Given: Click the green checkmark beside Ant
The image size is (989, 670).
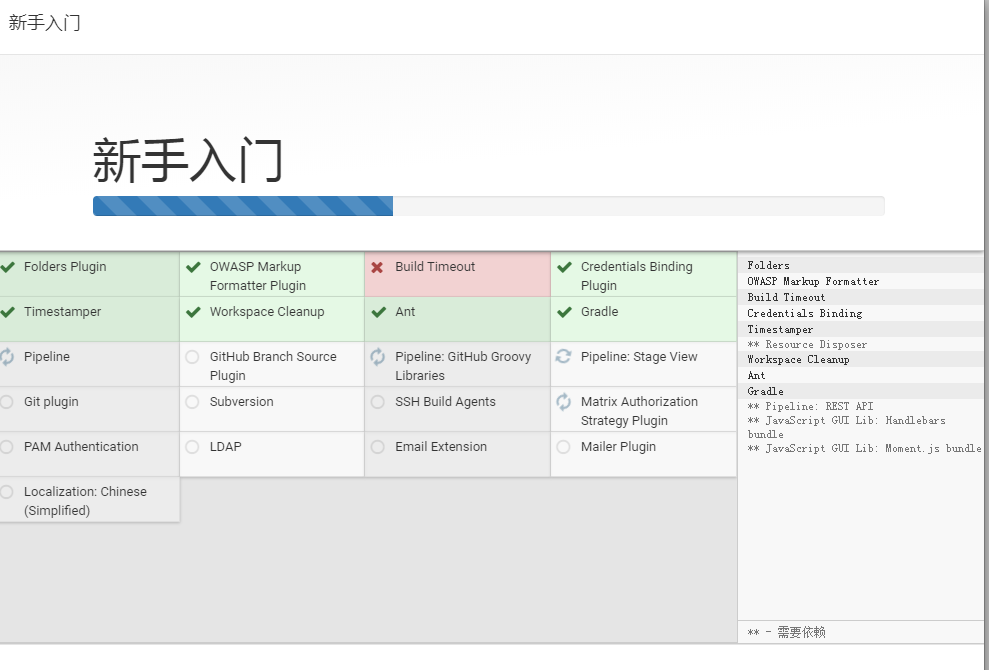Looking at the screenshot, I should [x=378, y=312].
